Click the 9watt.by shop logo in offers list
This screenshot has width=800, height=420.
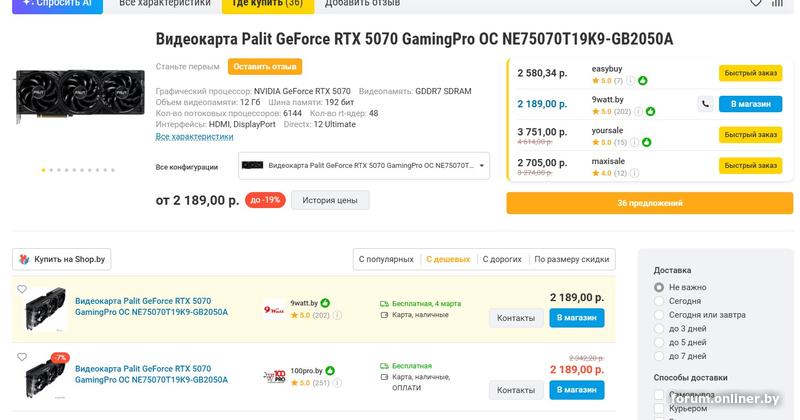point(273,309)
